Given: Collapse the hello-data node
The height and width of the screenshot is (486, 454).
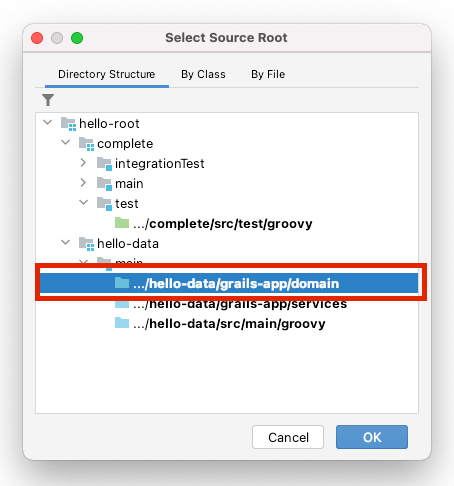Looking at the screenshot, I should pyautogui.click(x=66, y=242).
